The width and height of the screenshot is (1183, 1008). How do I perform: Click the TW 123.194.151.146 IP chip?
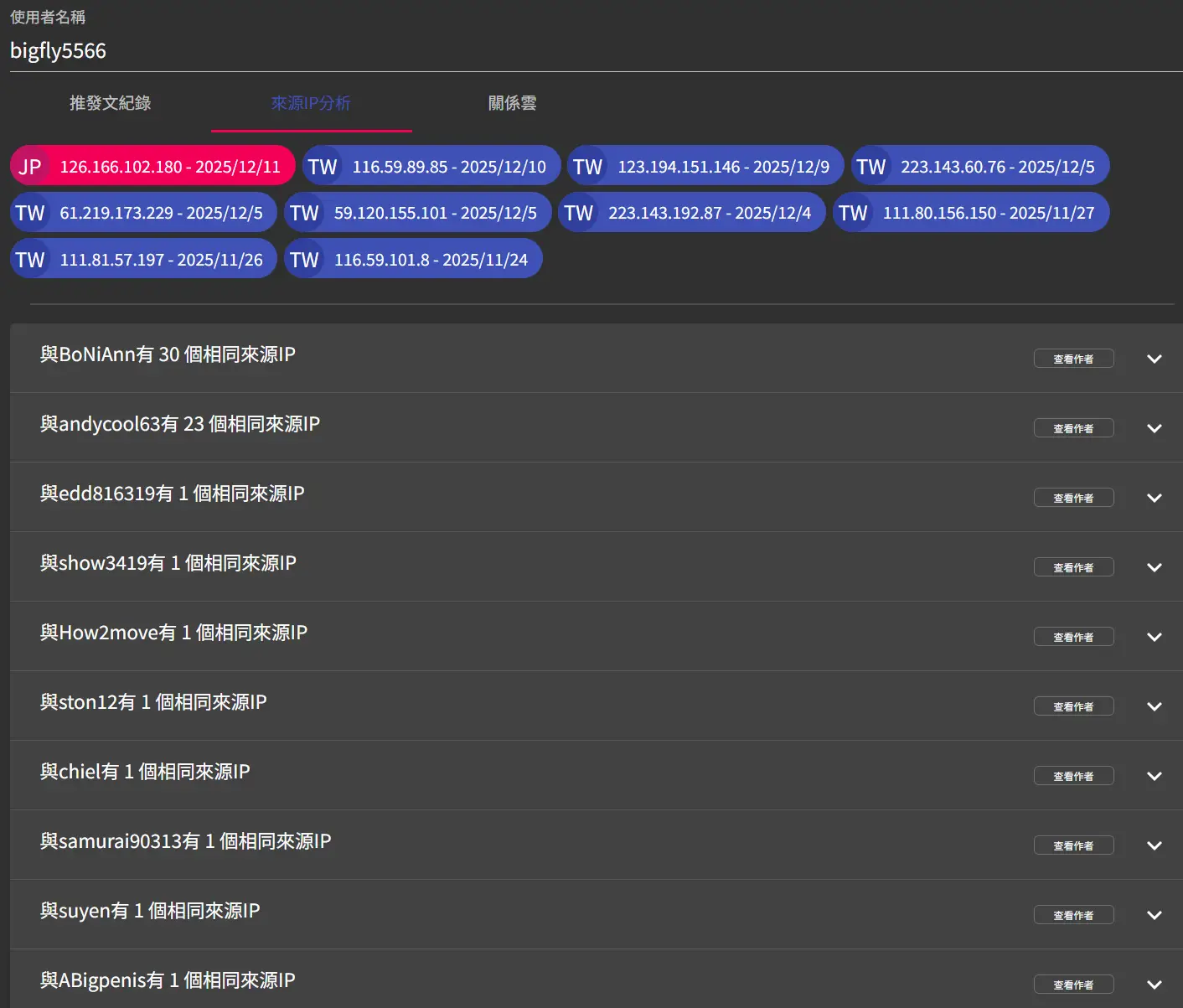(705, 166)
